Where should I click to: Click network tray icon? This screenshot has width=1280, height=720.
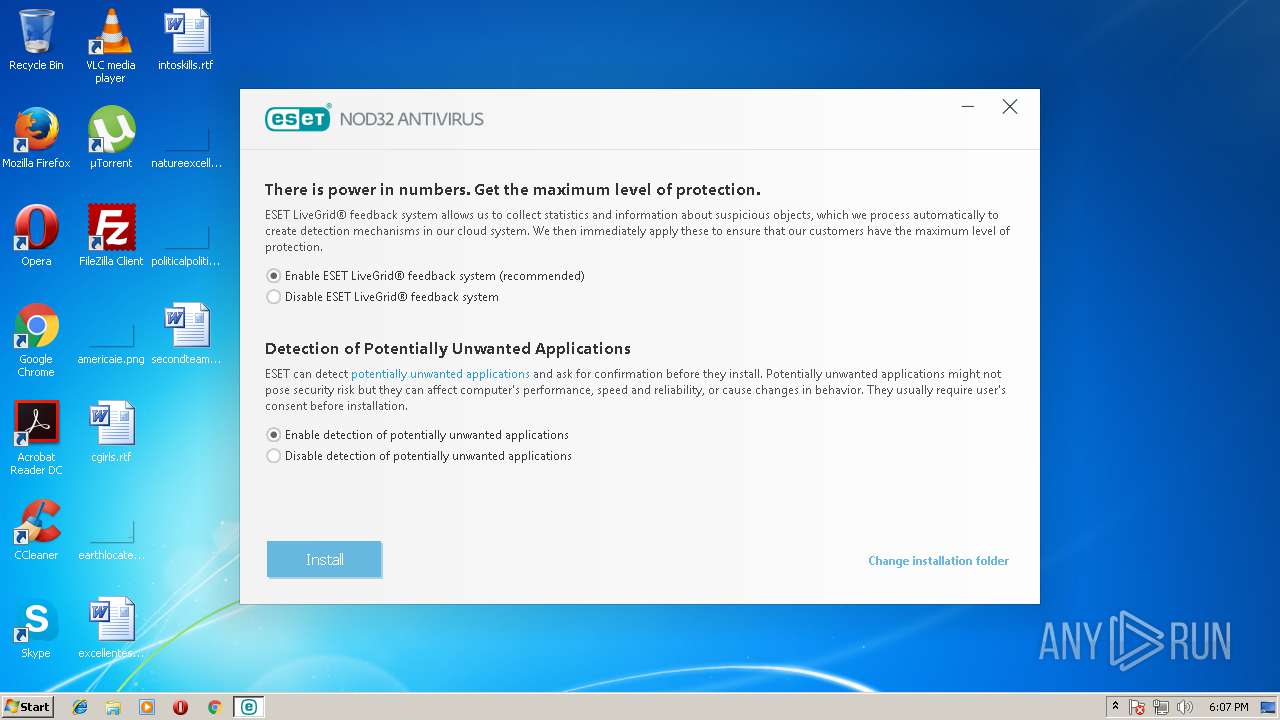(1161, 707)
